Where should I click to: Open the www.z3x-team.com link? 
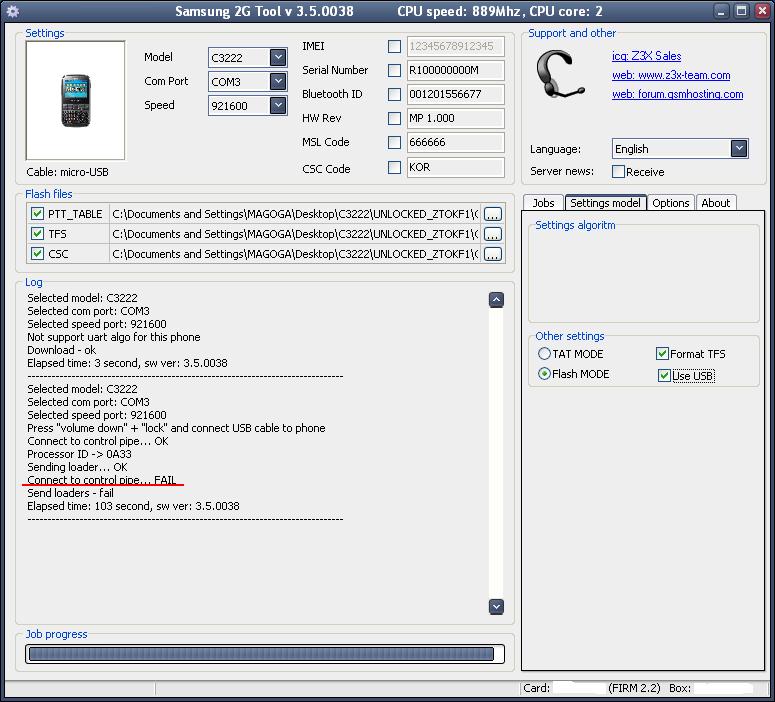(x=671, y=75)
